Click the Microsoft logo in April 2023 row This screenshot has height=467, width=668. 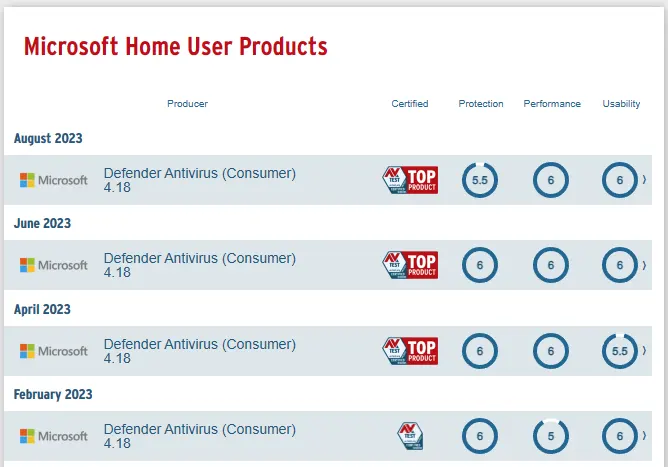click(54, 351)
